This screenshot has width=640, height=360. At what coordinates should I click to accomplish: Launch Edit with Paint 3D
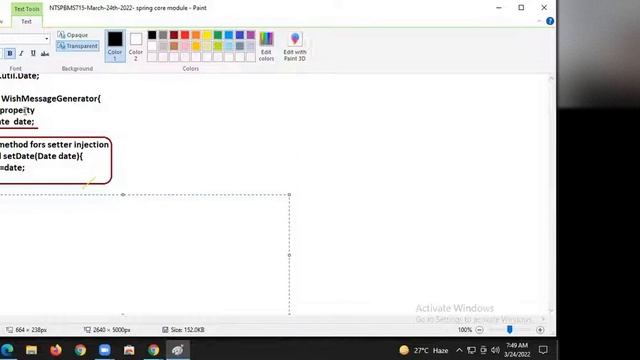[295, 46]
